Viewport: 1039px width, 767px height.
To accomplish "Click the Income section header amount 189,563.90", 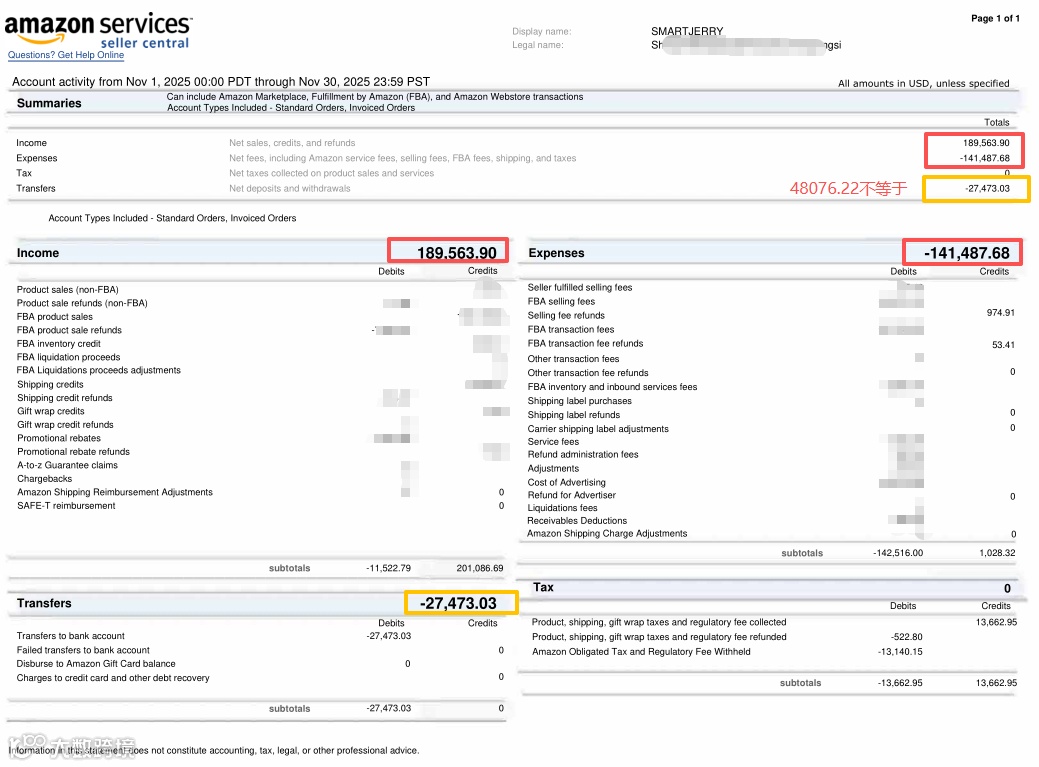I will 457,253.
